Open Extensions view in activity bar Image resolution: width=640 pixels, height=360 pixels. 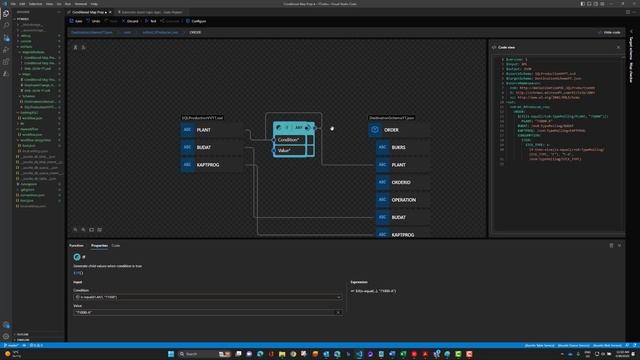6,62
